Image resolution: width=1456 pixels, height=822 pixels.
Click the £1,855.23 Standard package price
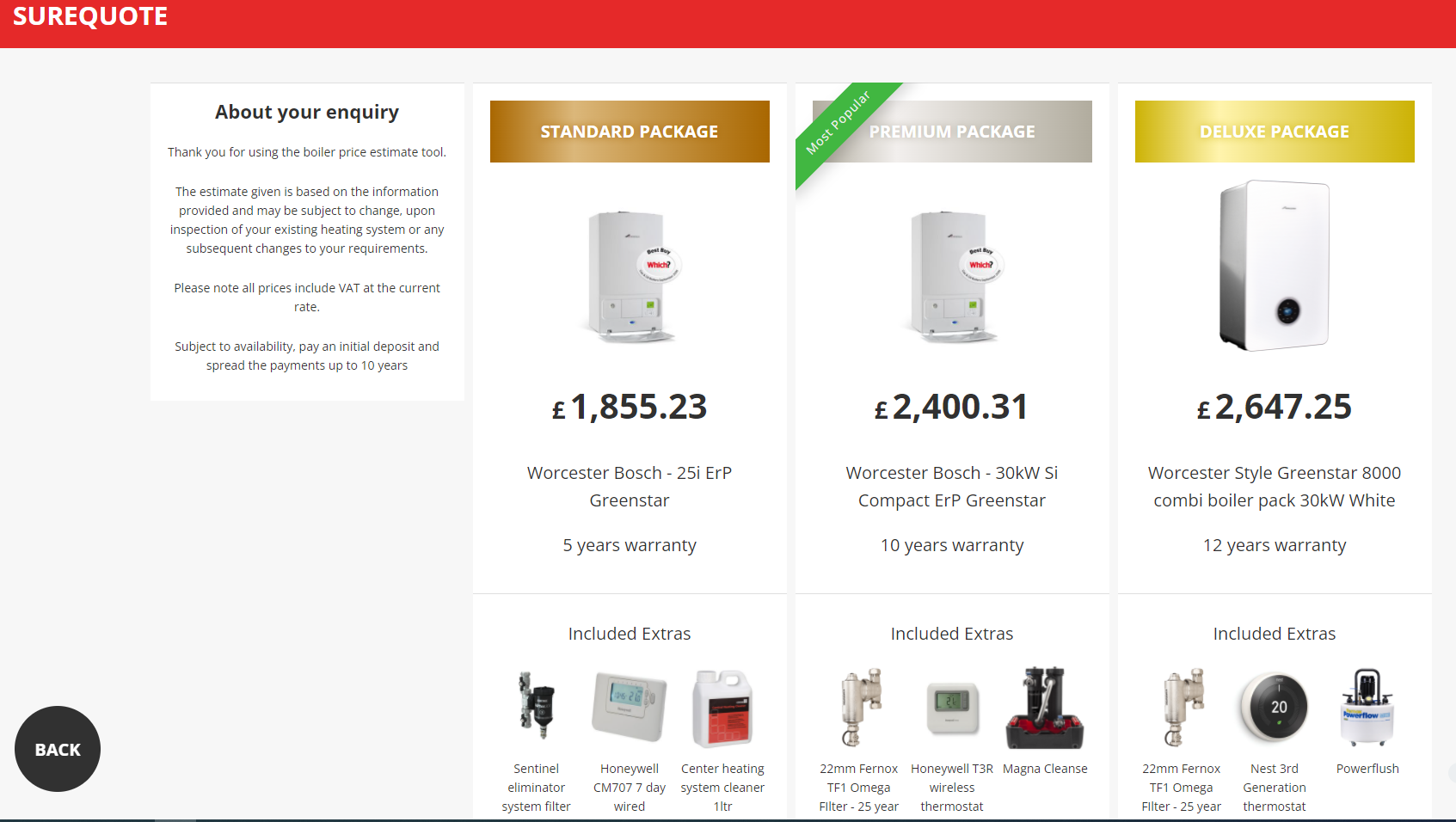click(x=630, y=407)
